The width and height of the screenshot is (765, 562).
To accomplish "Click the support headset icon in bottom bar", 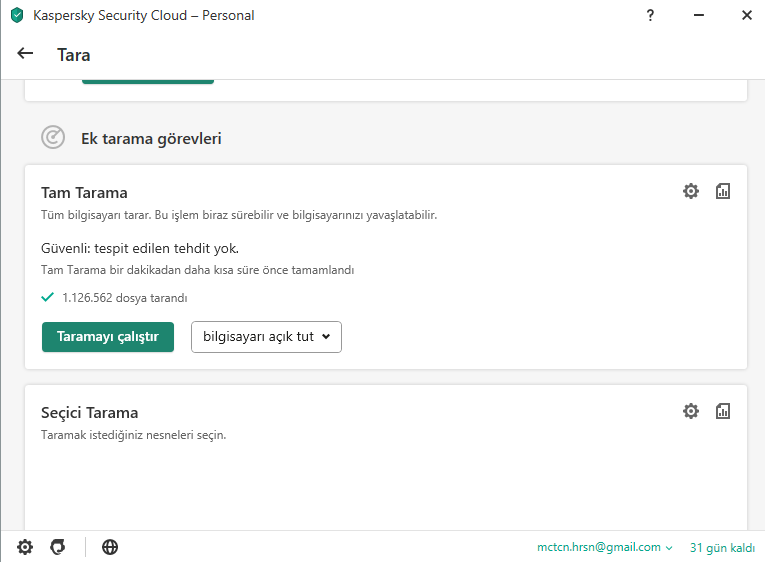I will pyautogui.click(x=58, y=547).
